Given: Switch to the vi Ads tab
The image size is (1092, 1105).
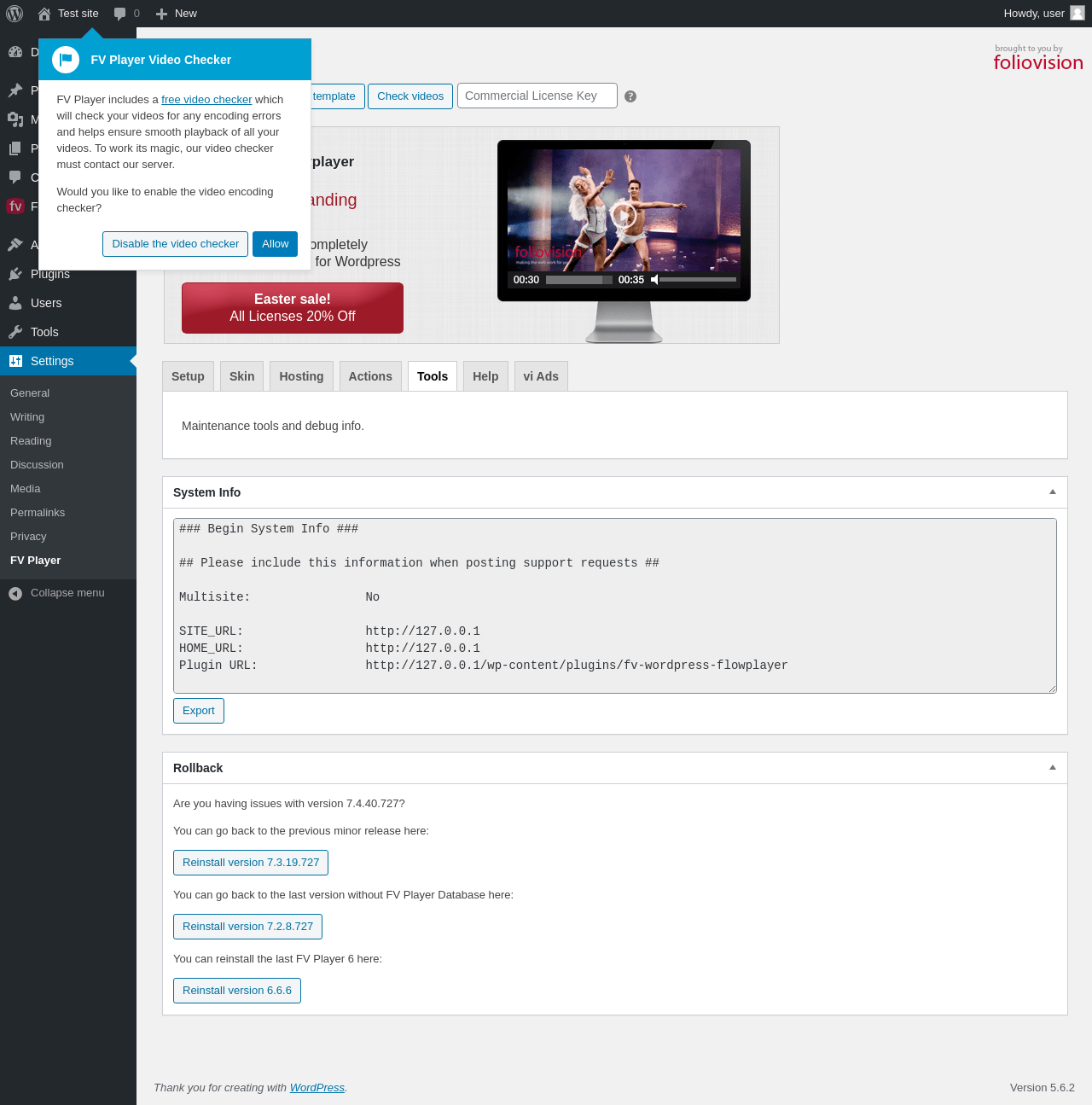Looking at the screenshot, I should pos(541,376).
